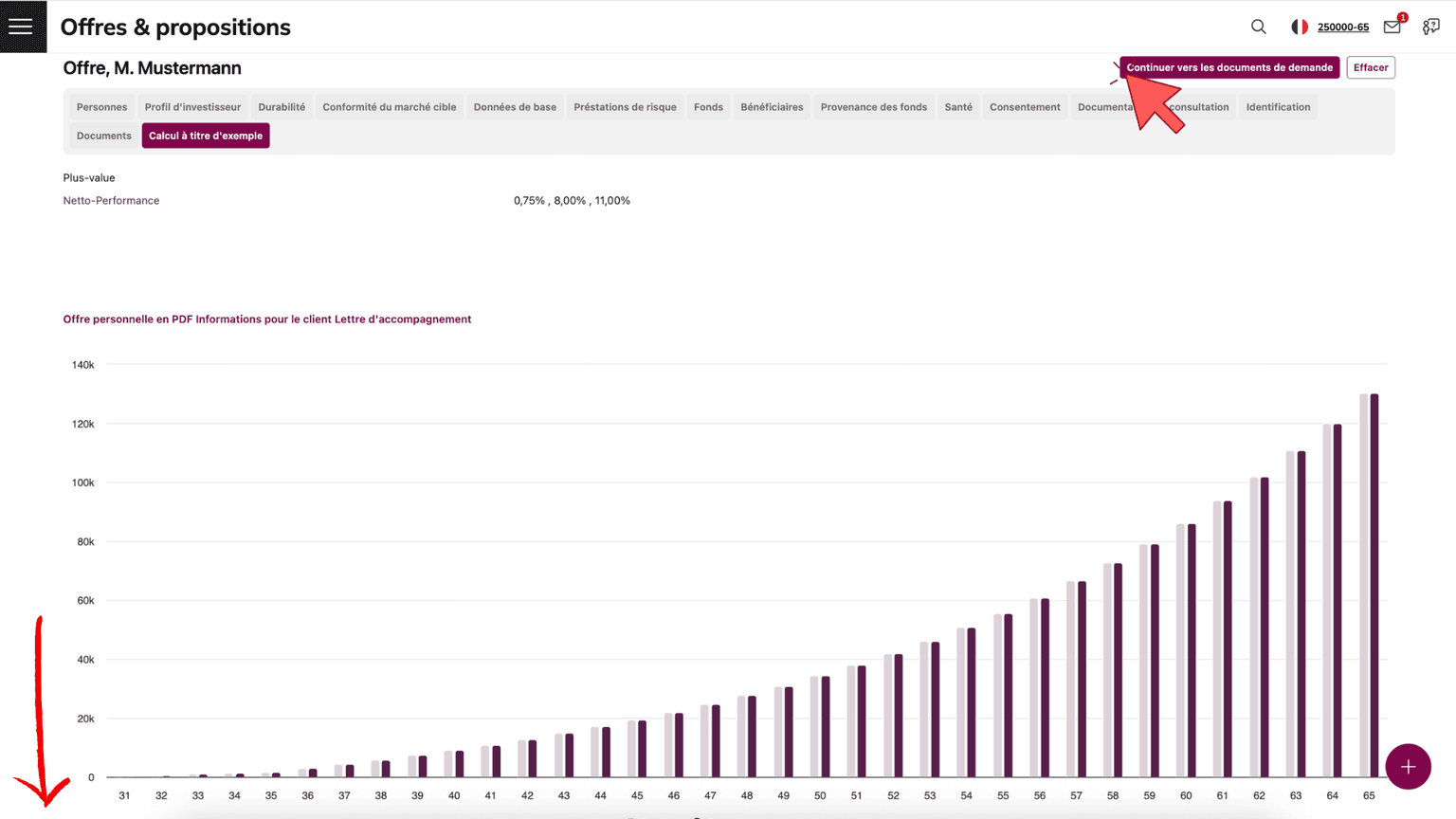1456x819 pixels.
Task: Open the help feedback icon
Action: (x=1430, y=27)
